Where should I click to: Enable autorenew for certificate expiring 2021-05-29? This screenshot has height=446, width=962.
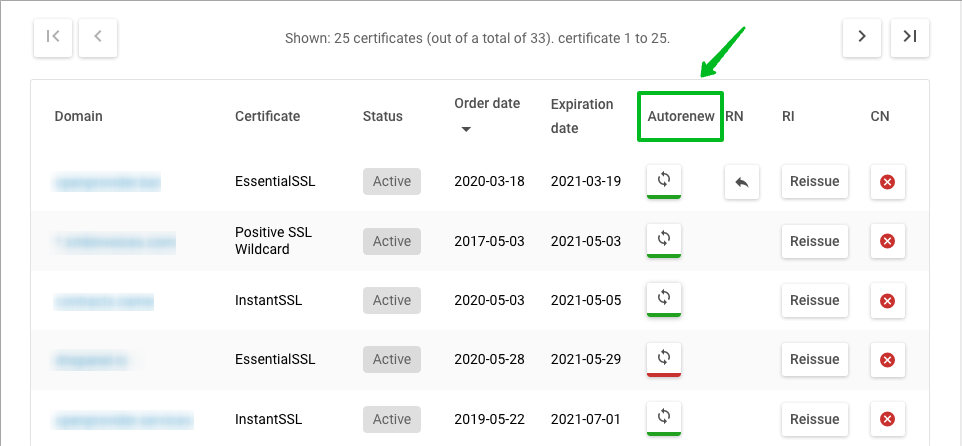pyautogui.click(x=663, y=358)
